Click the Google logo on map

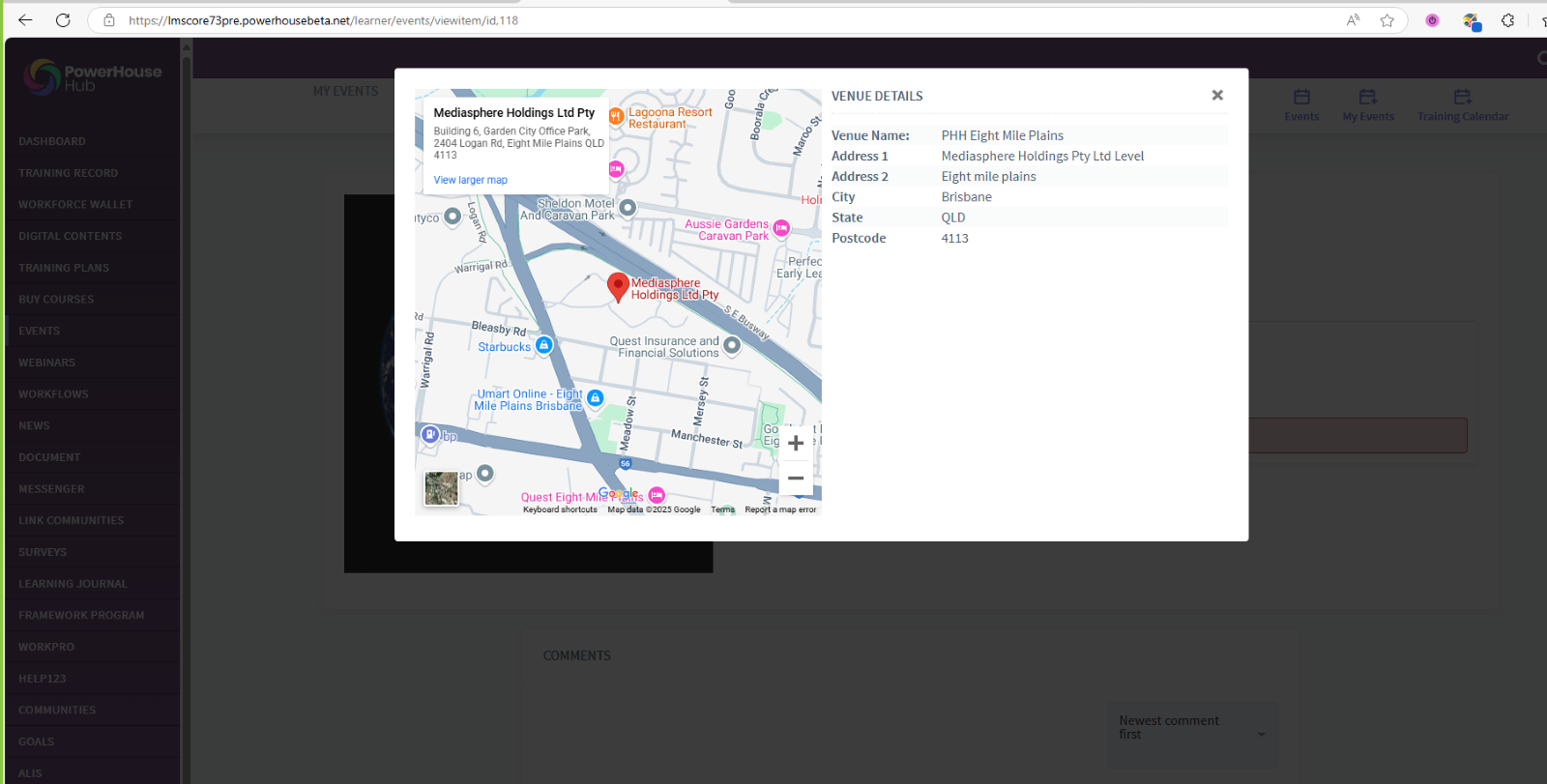click(619, 493)
